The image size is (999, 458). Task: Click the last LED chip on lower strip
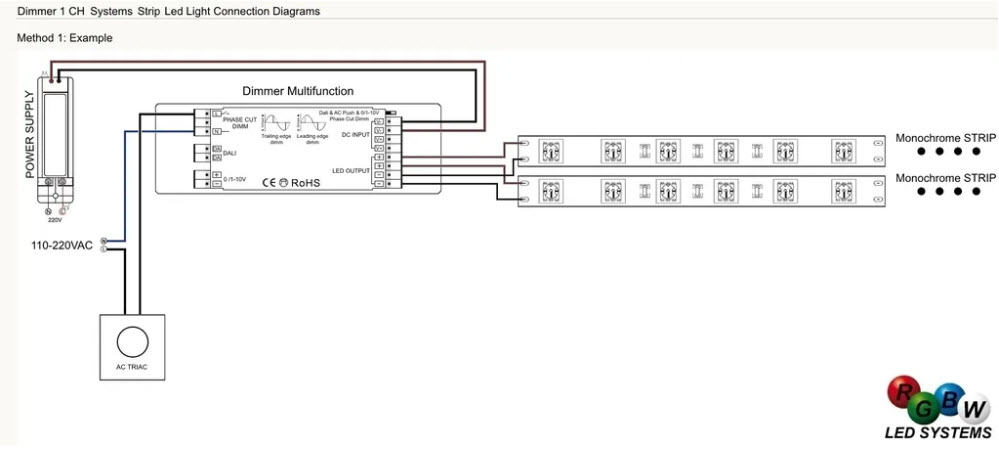pyautogui.click(x=843, y=190)
